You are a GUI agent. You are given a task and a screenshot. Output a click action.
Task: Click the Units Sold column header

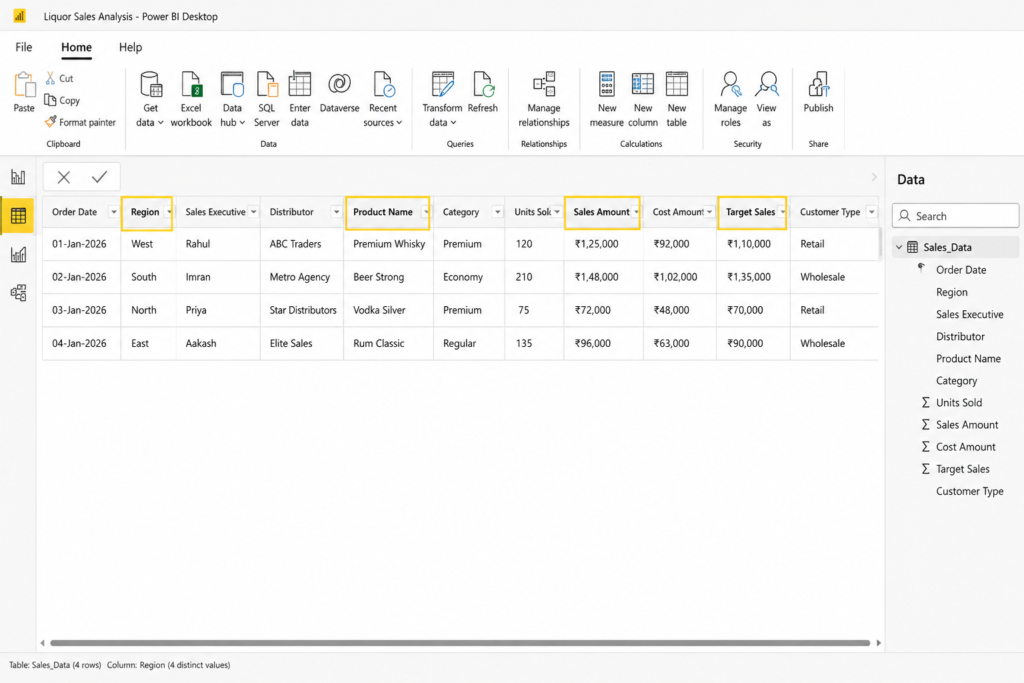tap(532, 212)
